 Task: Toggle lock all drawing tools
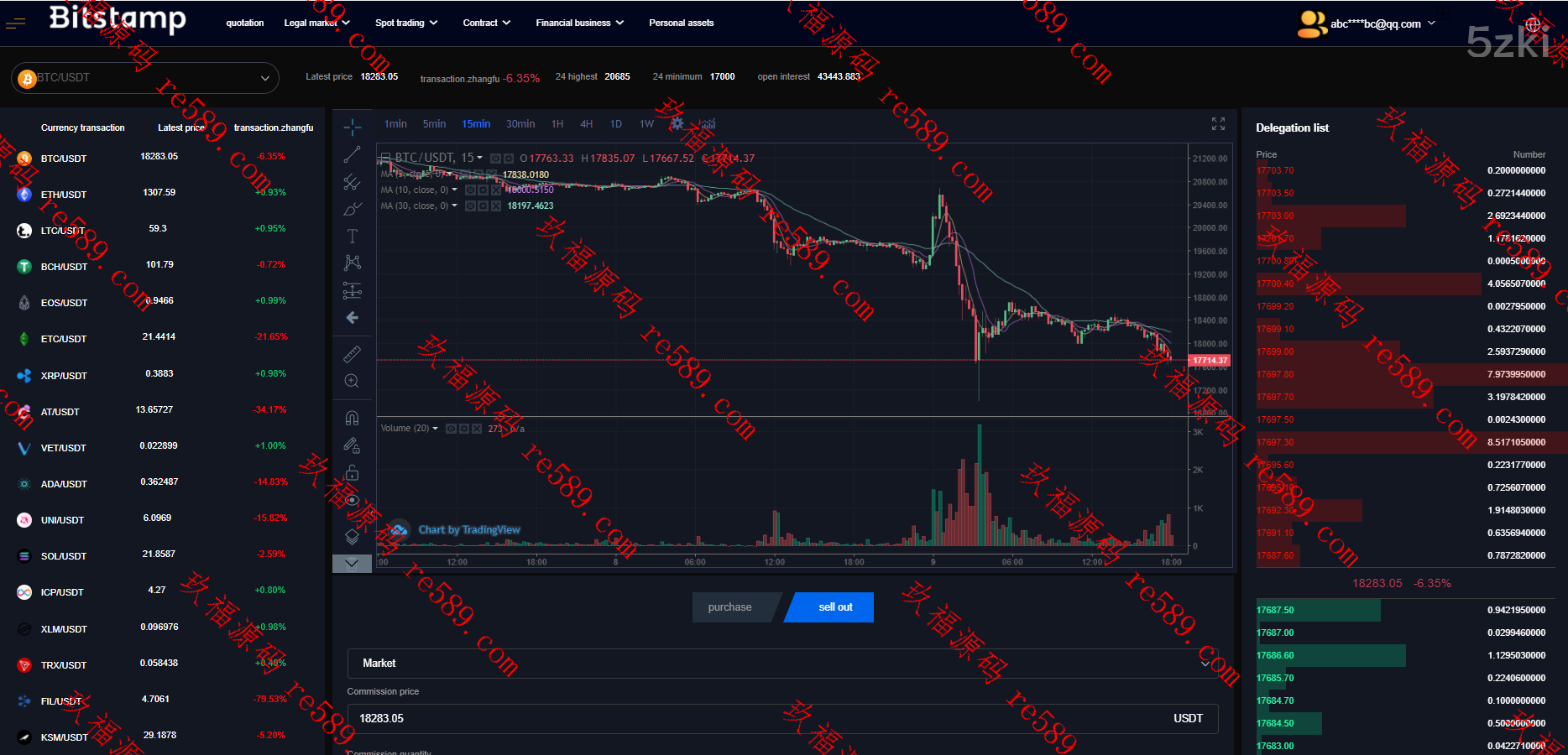pyautogui.click(x=353, y=473)
